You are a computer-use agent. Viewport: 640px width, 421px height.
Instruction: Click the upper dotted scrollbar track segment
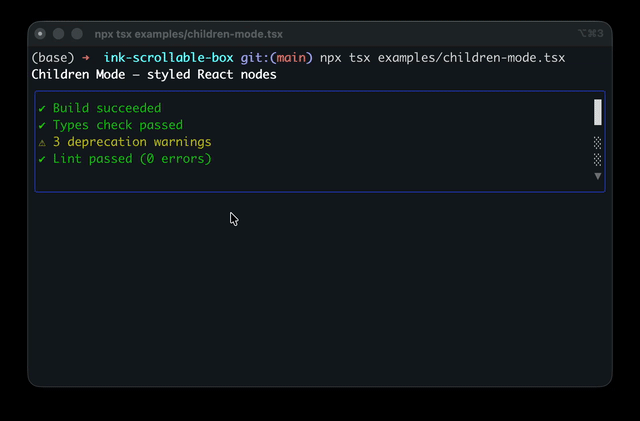click(x=598, y=143)
